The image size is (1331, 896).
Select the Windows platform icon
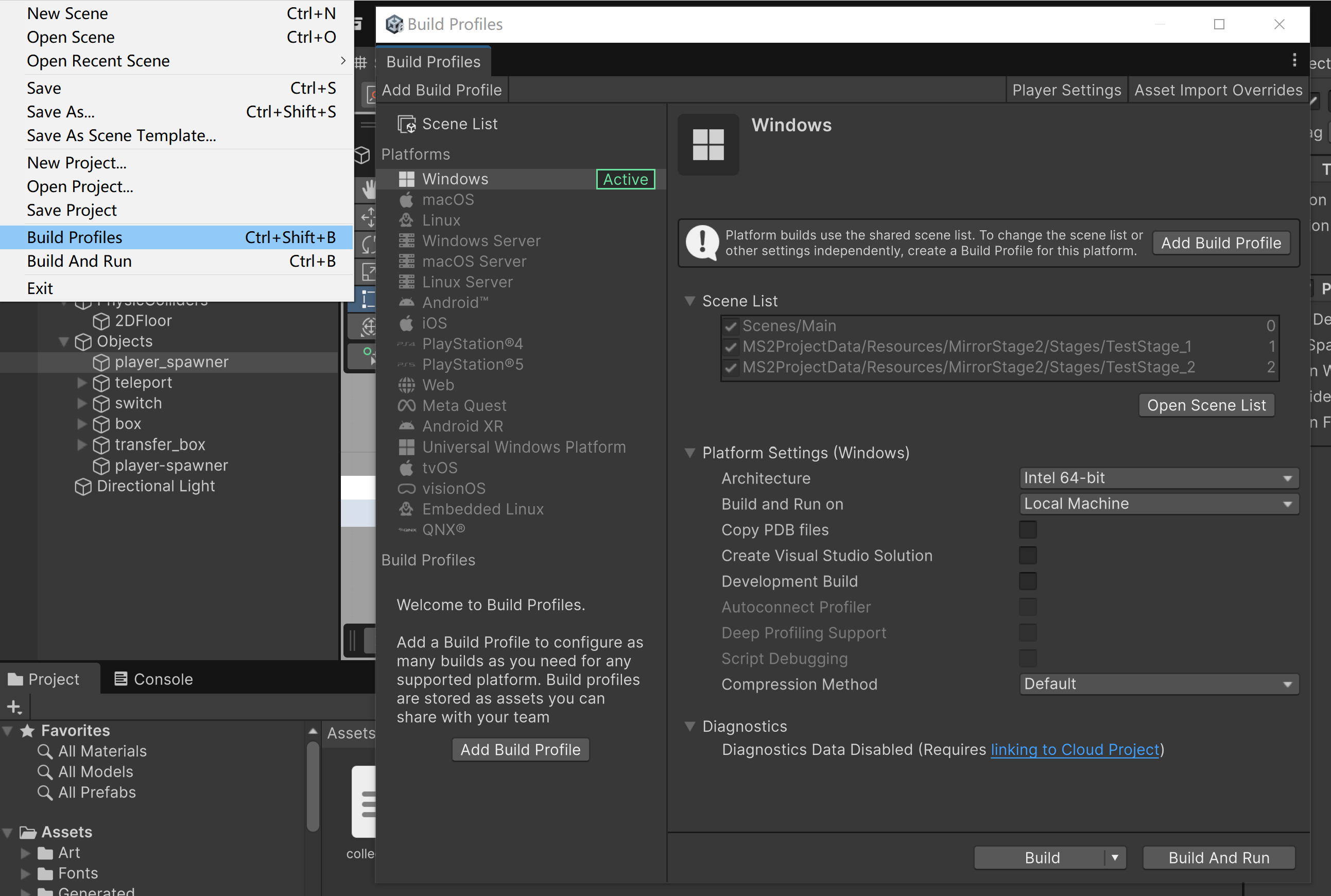coord(406,179)
